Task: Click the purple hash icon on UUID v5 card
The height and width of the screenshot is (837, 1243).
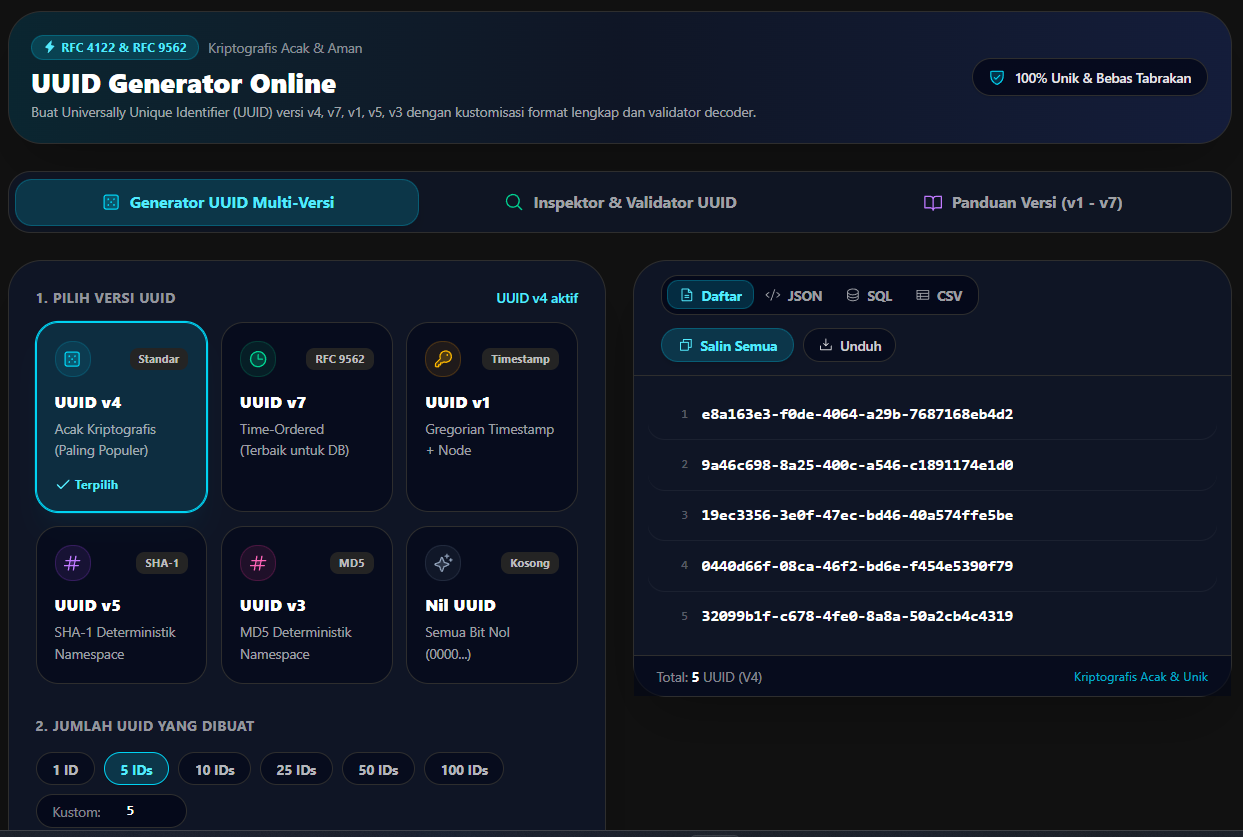Action: (73, 563)
